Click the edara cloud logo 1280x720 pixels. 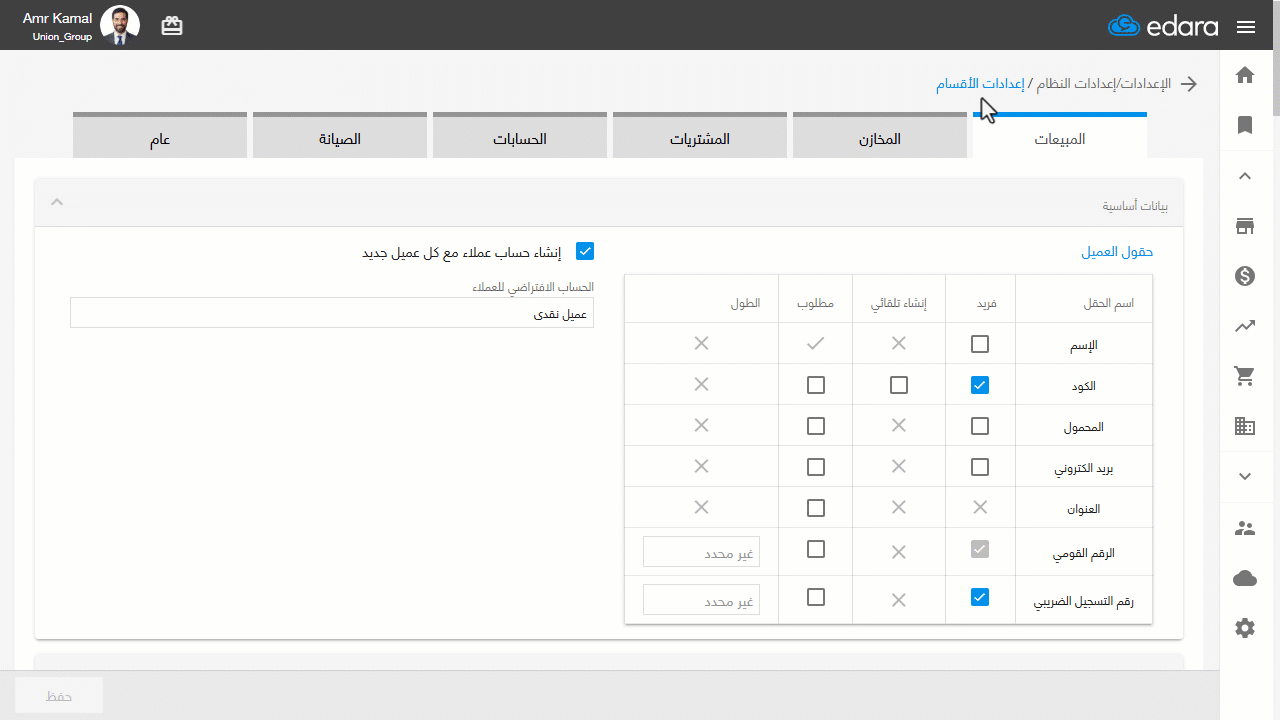(1163, 26)
